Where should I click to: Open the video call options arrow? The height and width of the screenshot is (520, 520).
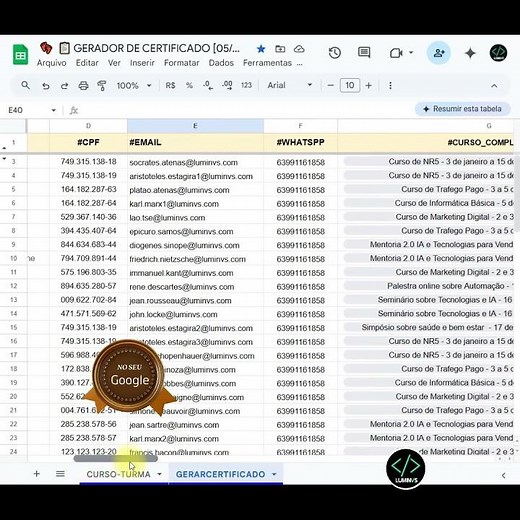(x=411, y=52)
